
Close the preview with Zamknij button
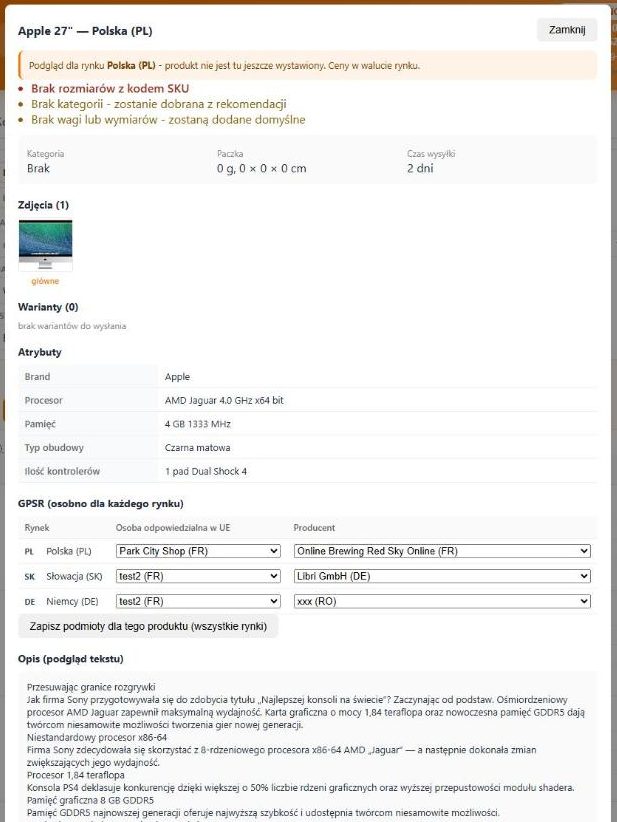tap(567, 30)
